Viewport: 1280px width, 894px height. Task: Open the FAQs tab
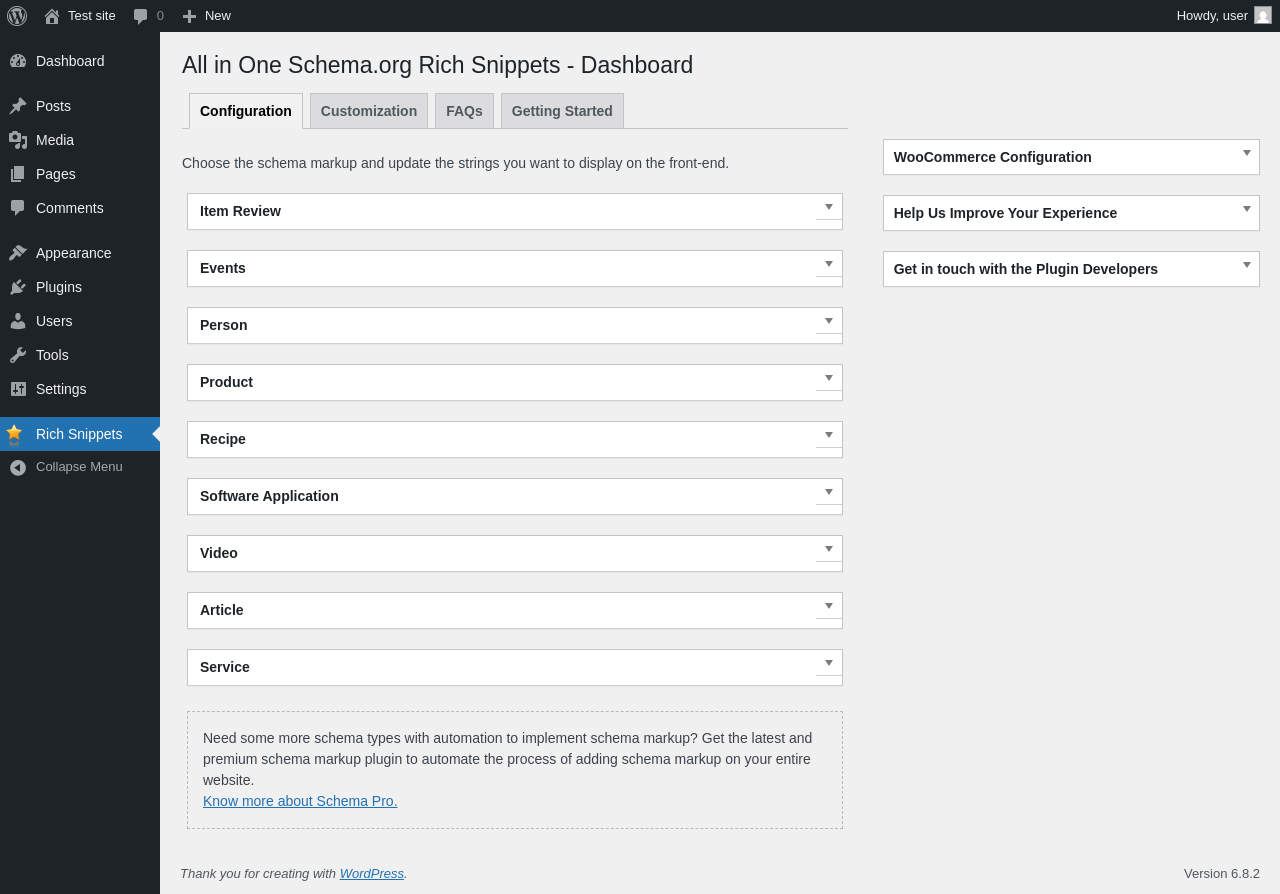tap(464, 111)
